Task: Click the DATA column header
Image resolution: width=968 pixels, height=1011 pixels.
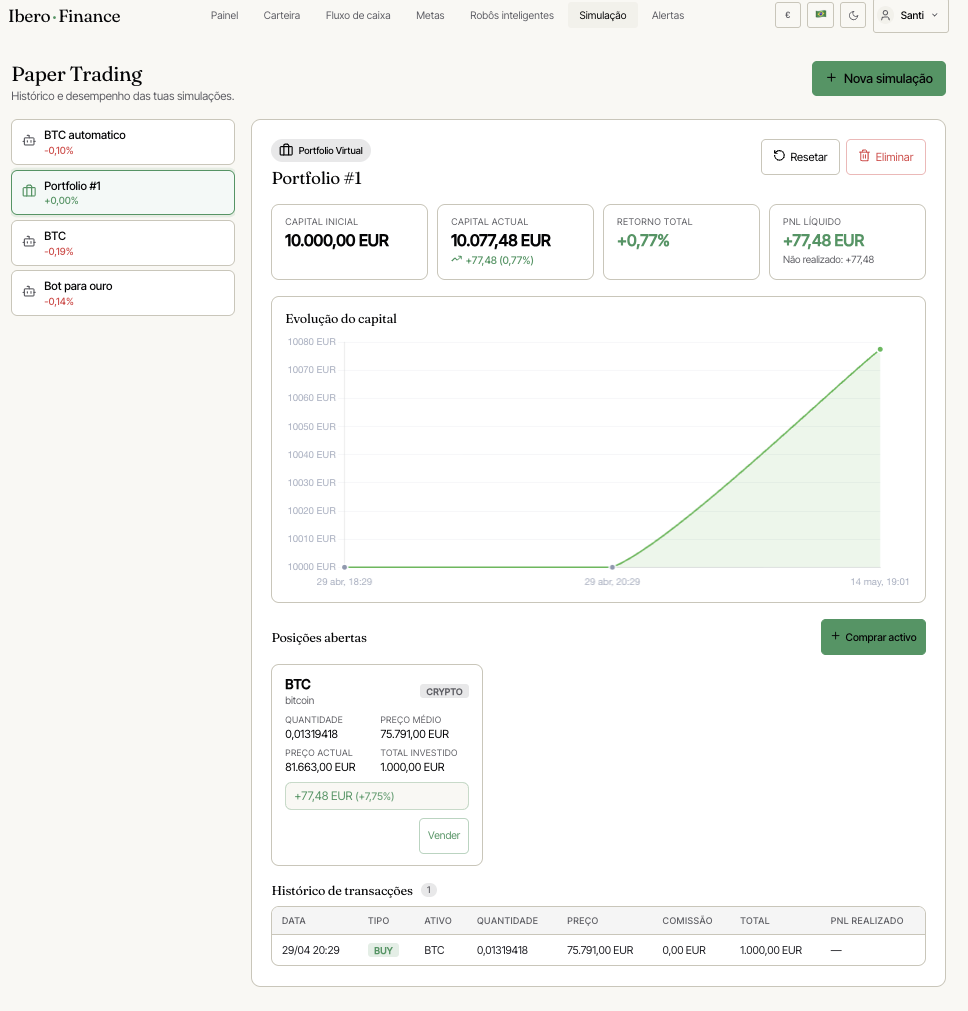Action: point(293,921)
